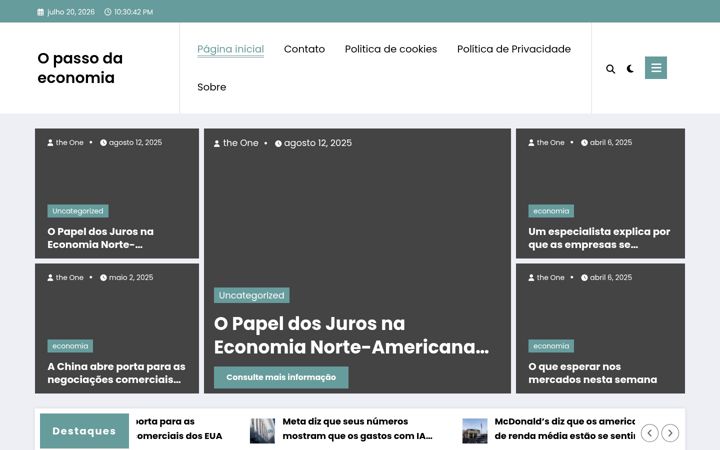Click economia tag on China article card

coord(70,346)
